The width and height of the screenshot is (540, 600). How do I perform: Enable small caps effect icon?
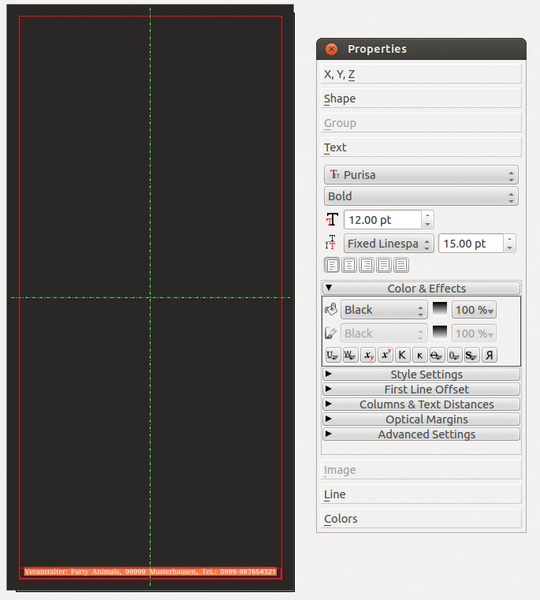[x=419, y=355]
